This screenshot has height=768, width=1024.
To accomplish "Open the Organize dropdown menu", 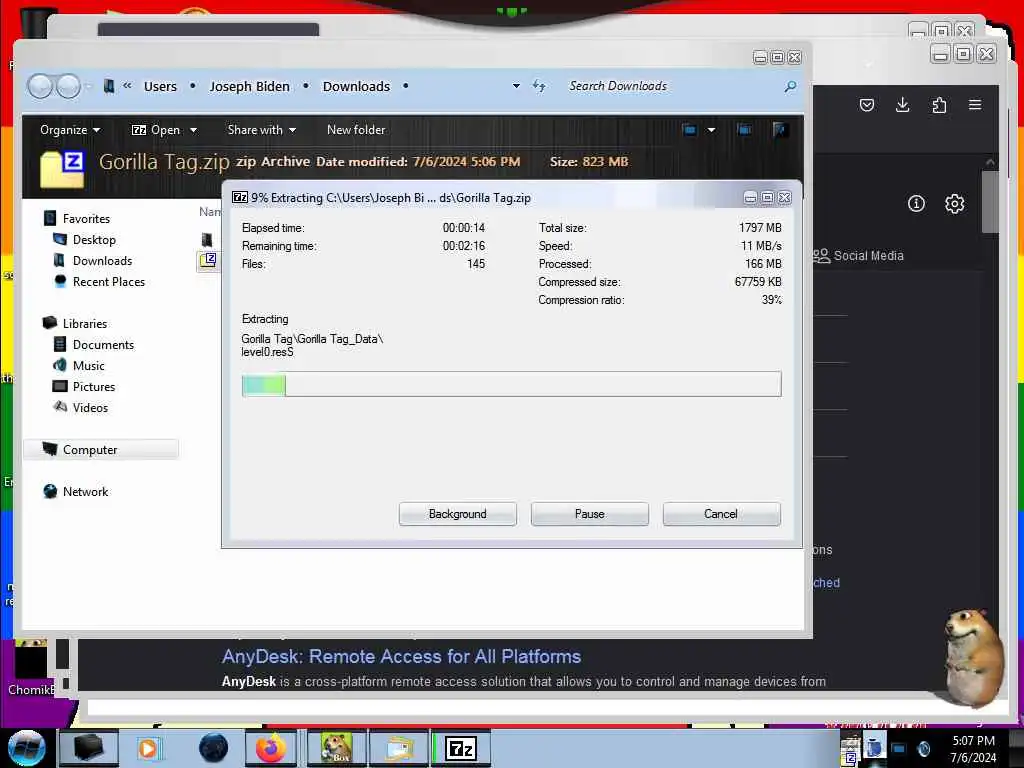I will [x=70, y=130].
